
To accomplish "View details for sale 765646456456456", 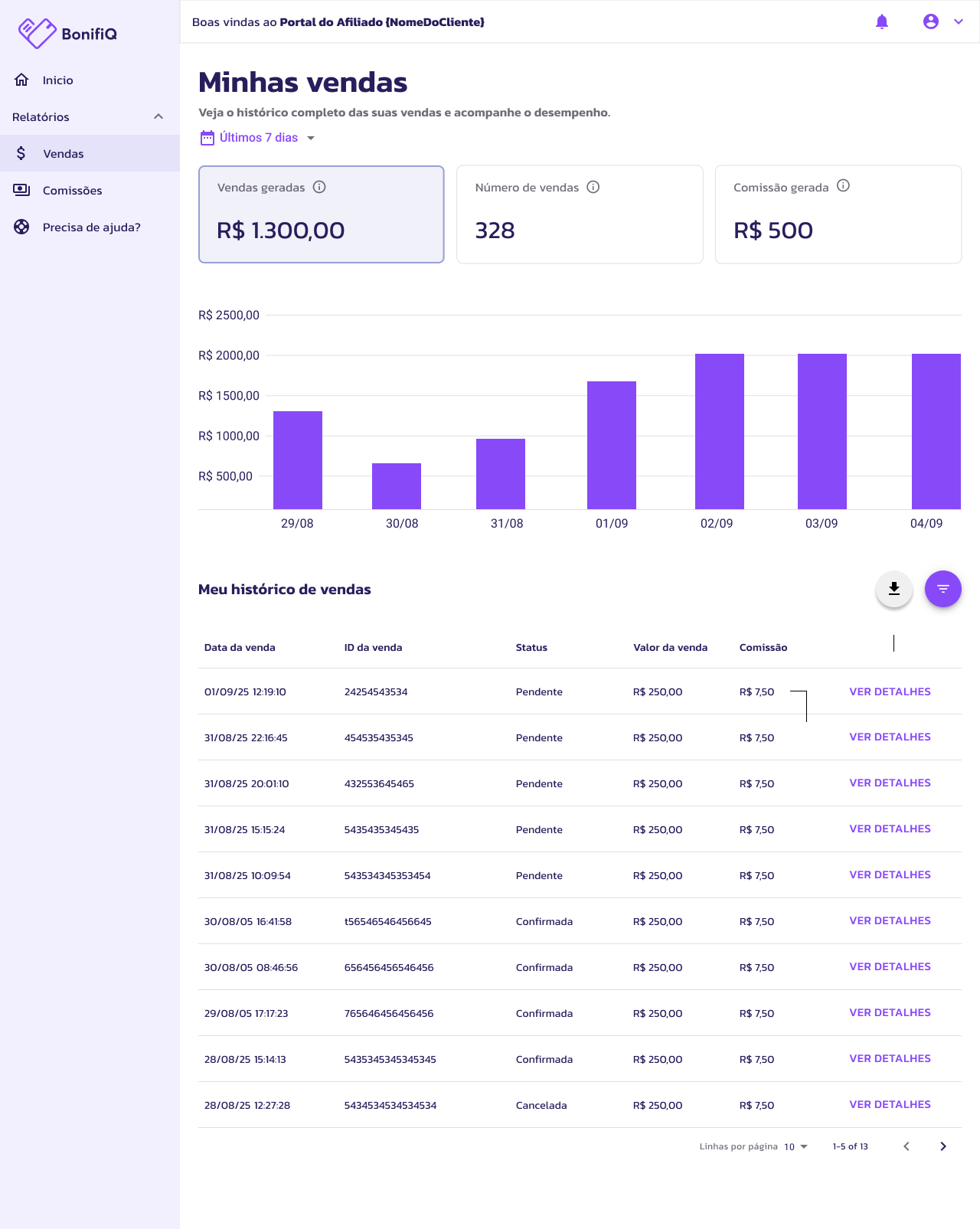I will (890, 1012).
